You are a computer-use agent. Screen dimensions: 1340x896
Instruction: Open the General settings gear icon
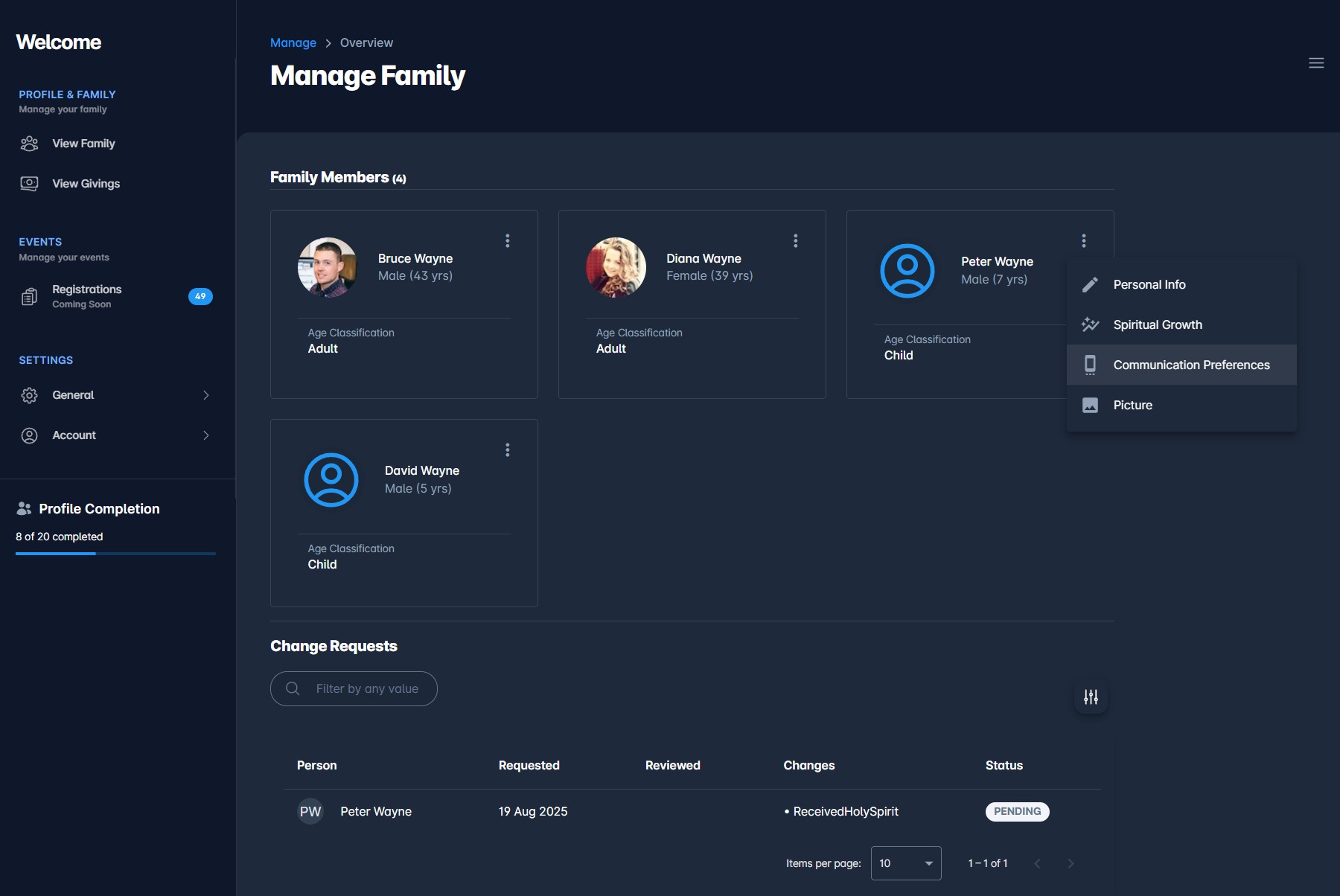(29, 395)
